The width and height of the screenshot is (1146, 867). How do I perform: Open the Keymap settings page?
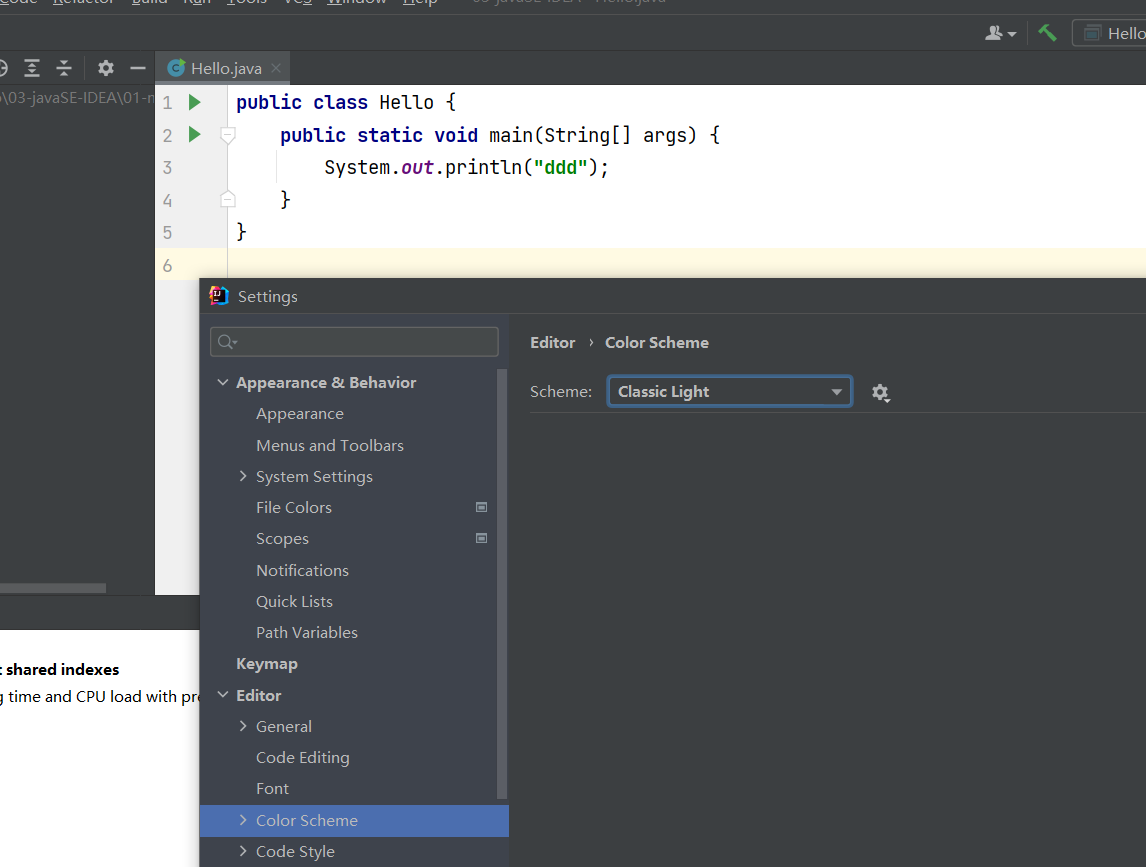tap(267, 664)
